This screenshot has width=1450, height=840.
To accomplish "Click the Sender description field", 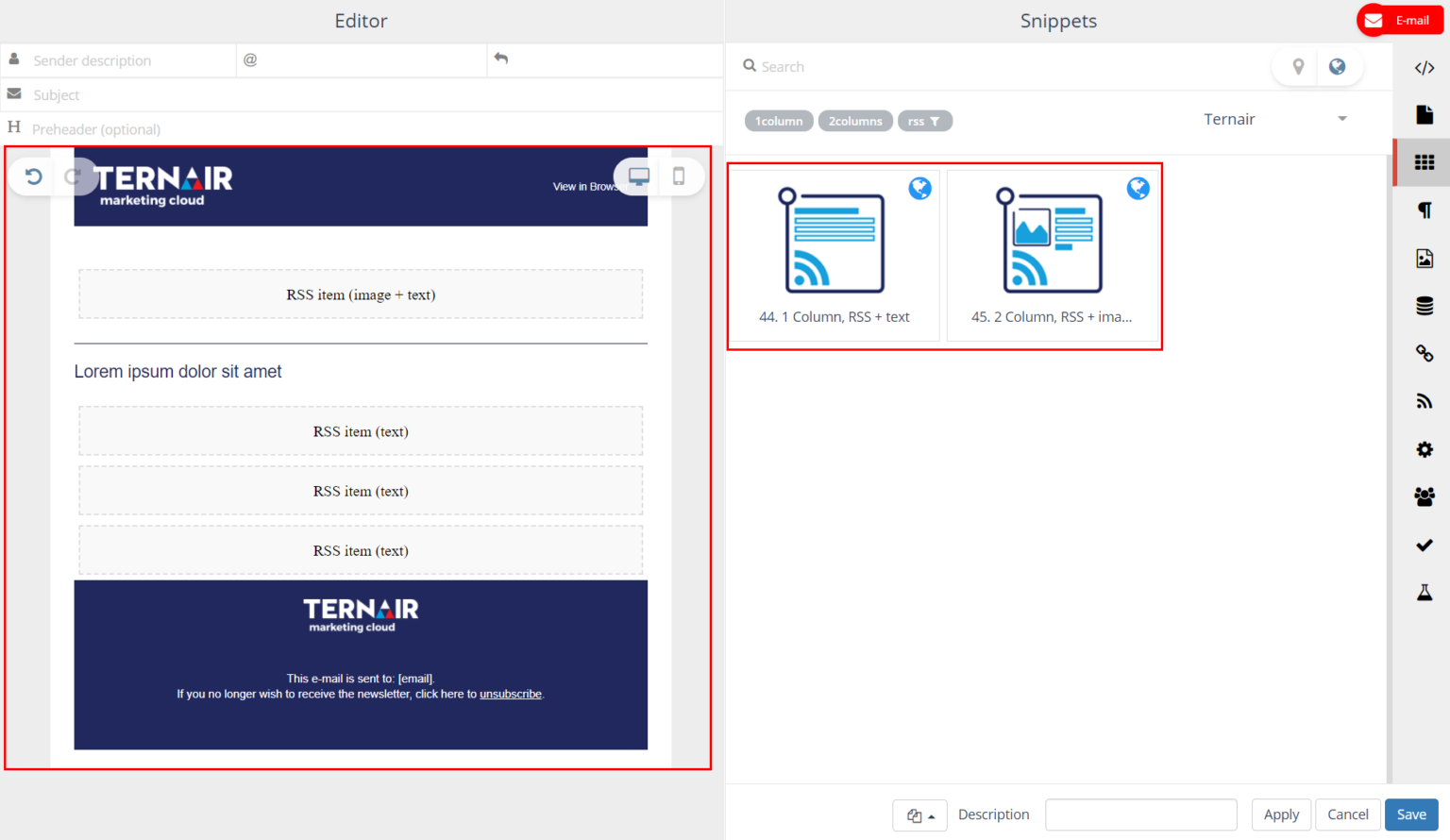I will coord(118,60).
